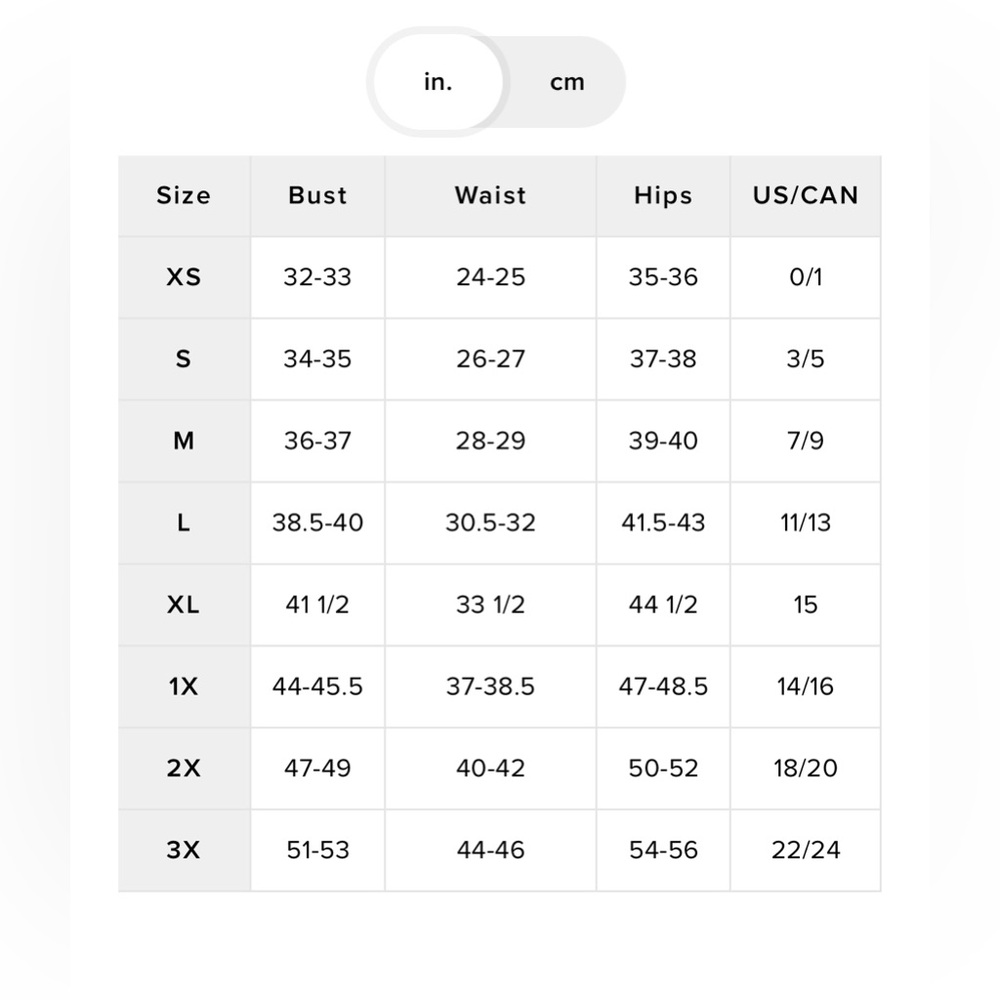
Task: Switch units to cm
Action: click(567, 82)
